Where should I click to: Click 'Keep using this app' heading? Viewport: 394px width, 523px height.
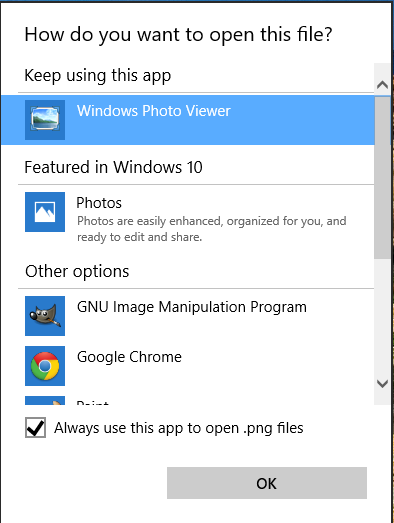(98, 76)
